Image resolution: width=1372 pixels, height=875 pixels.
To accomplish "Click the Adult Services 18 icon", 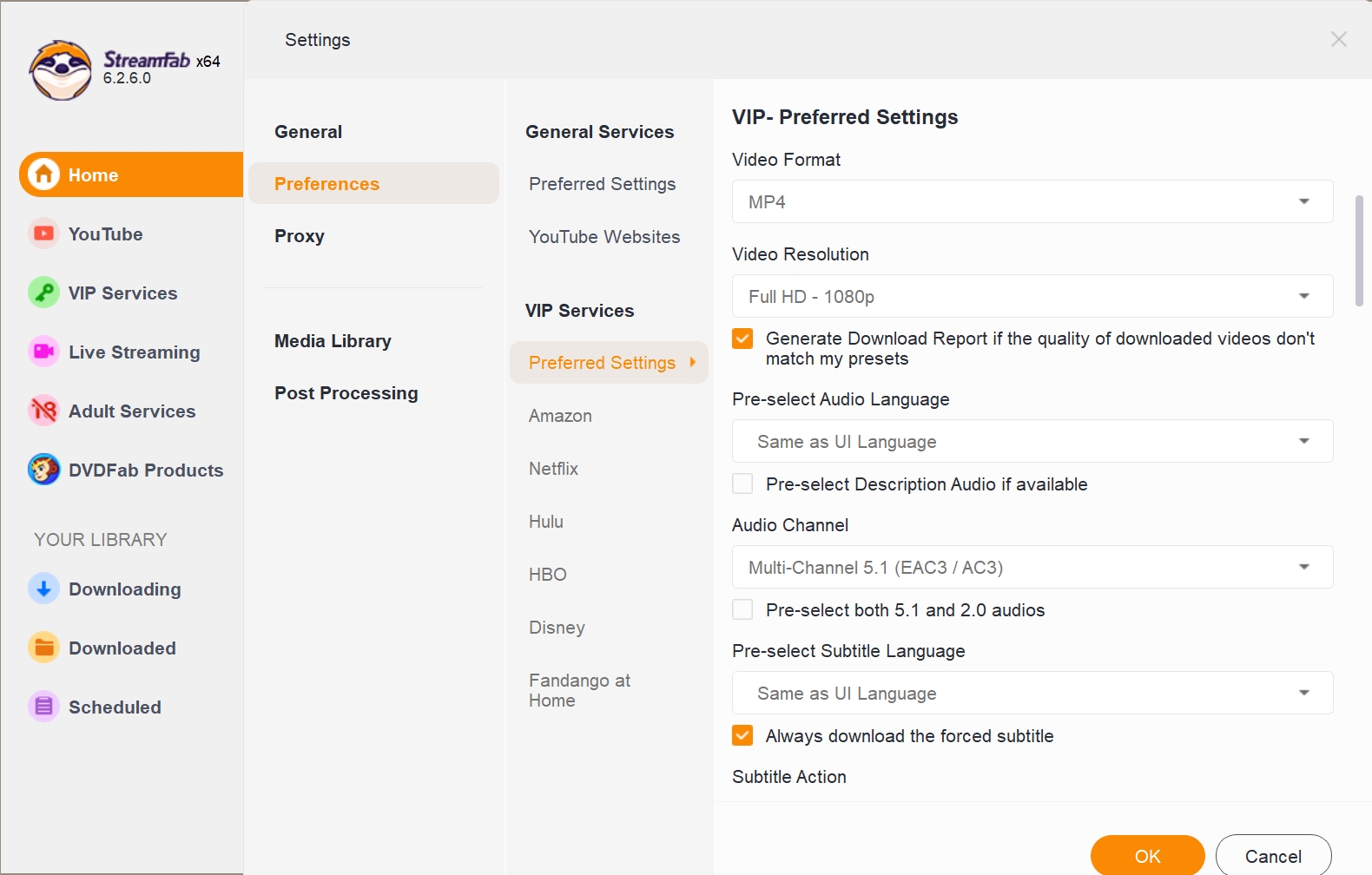I will [x=43, y=411].
